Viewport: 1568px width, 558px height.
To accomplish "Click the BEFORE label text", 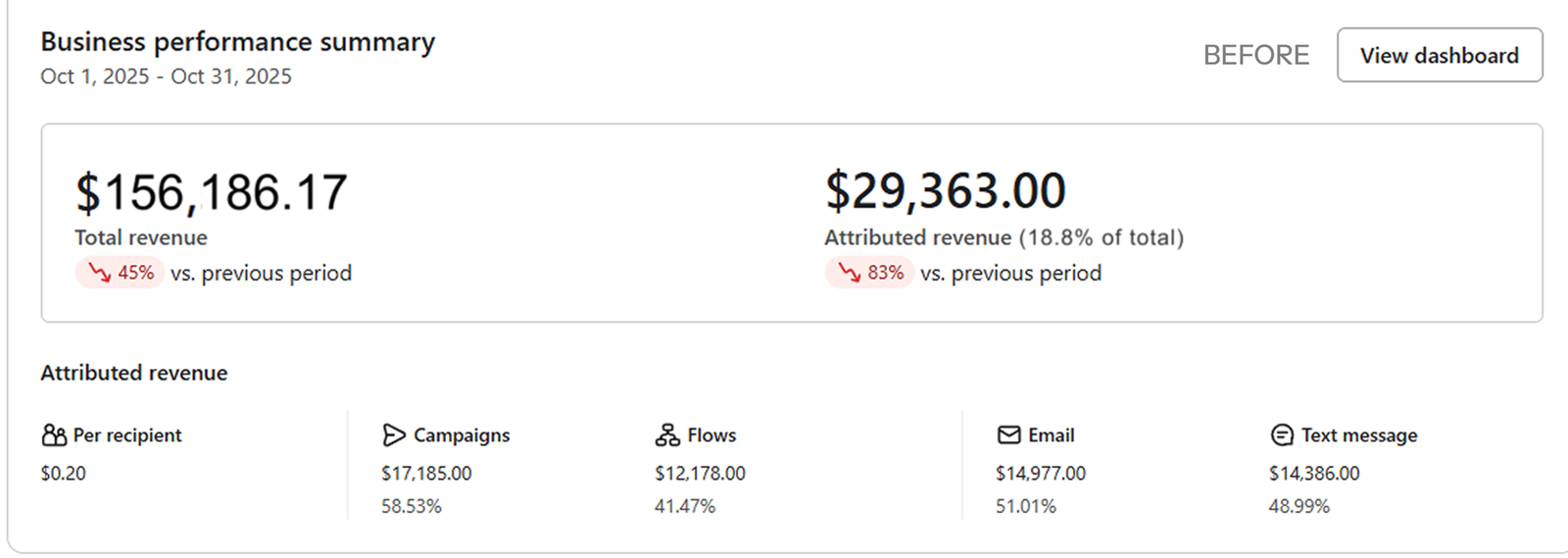I will pyautogui.click(x=1255, y=55).
